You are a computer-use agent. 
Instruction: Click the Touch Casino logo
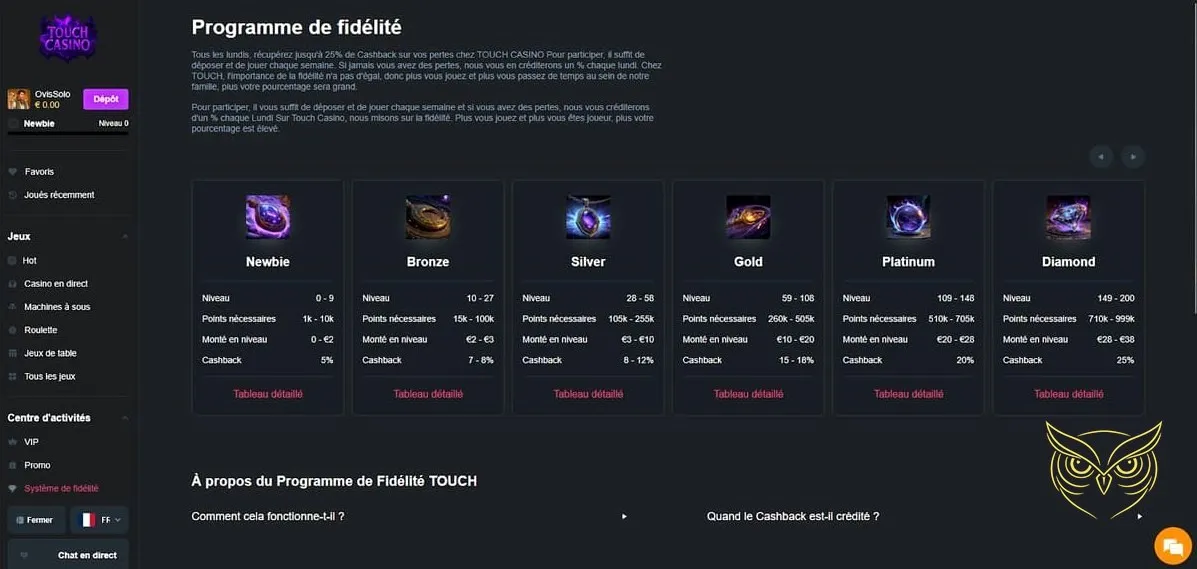coord(67,39)
